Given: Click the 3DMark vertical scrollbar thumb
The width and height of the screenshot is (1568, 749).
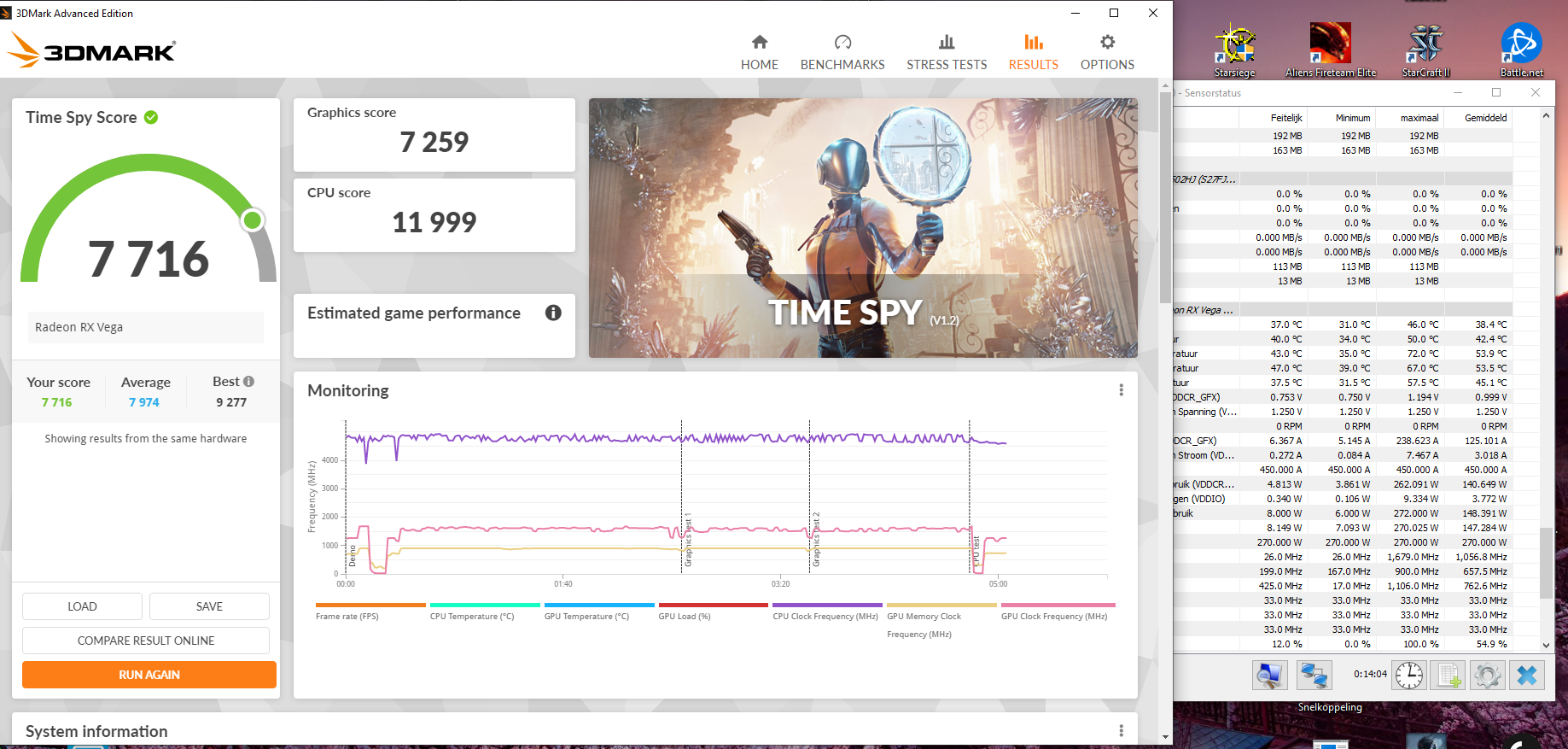Looking at the screenshot, I should 1165,197.
